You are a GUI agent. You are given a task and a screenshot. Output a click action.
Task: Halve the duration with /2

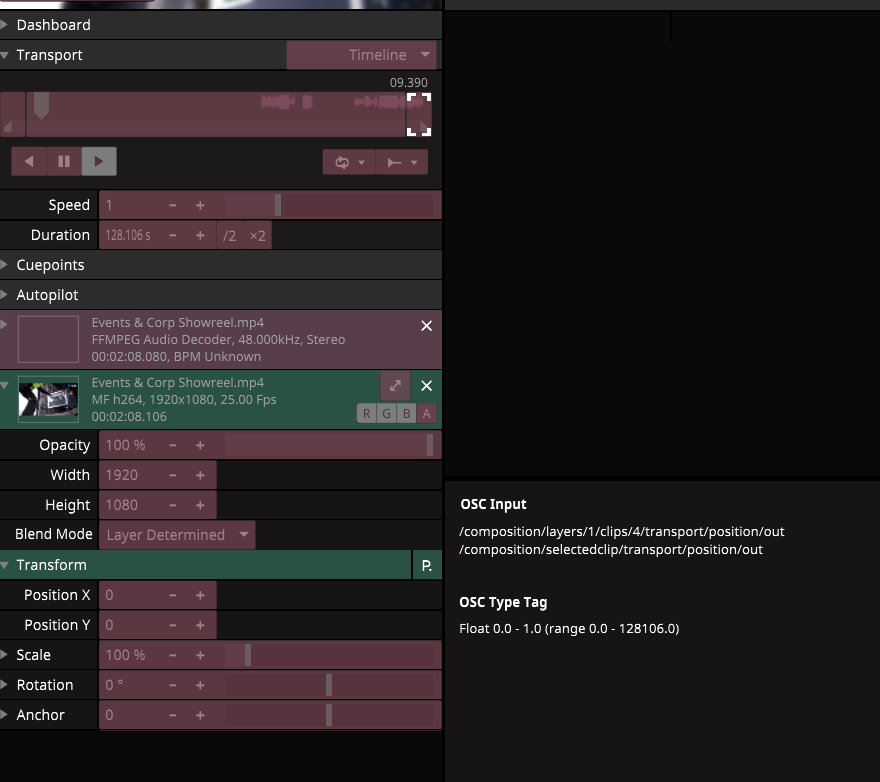(x=230, y=235)
